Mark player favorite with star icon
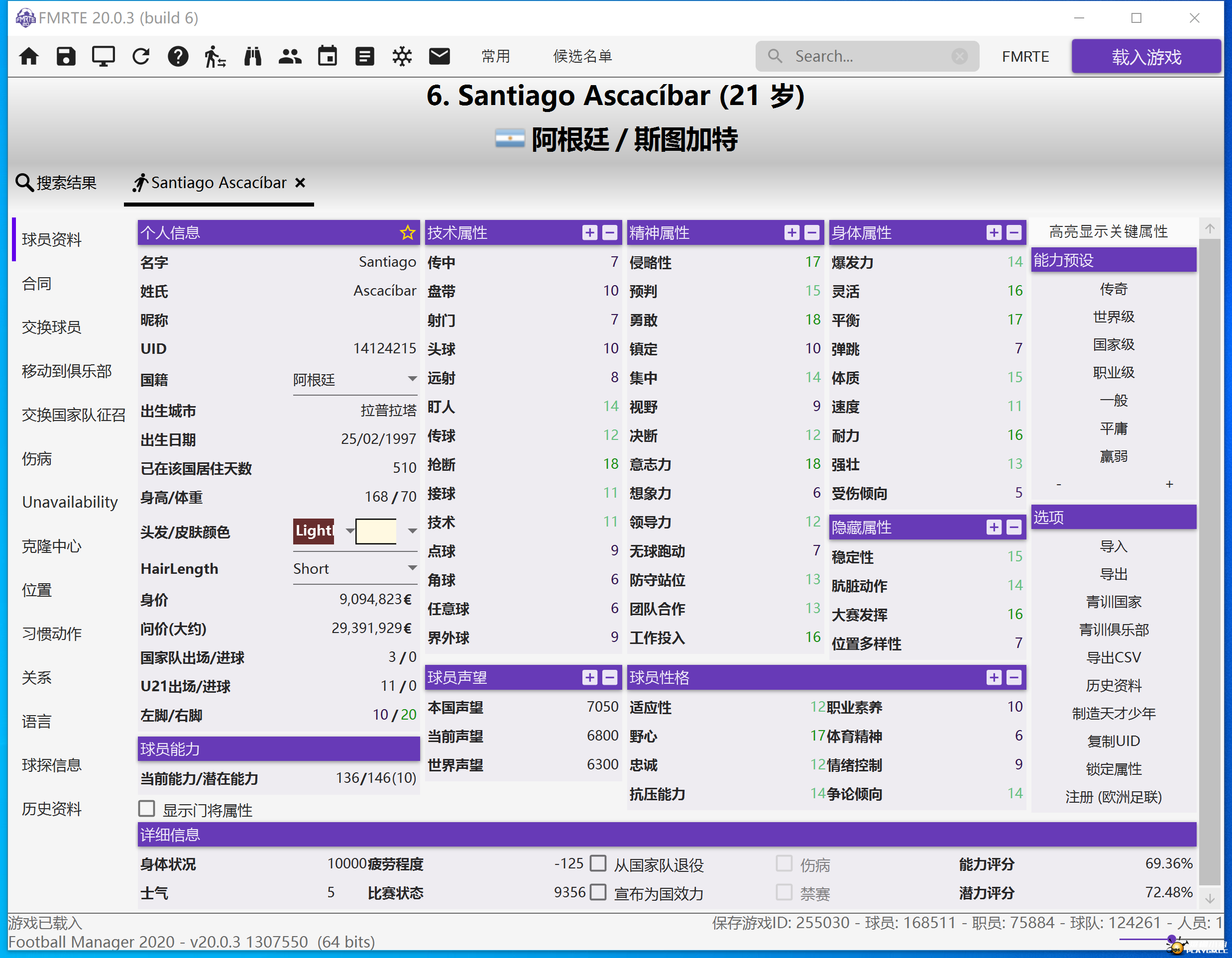This screenshot has height=958, width=1232. pos(407,232)
